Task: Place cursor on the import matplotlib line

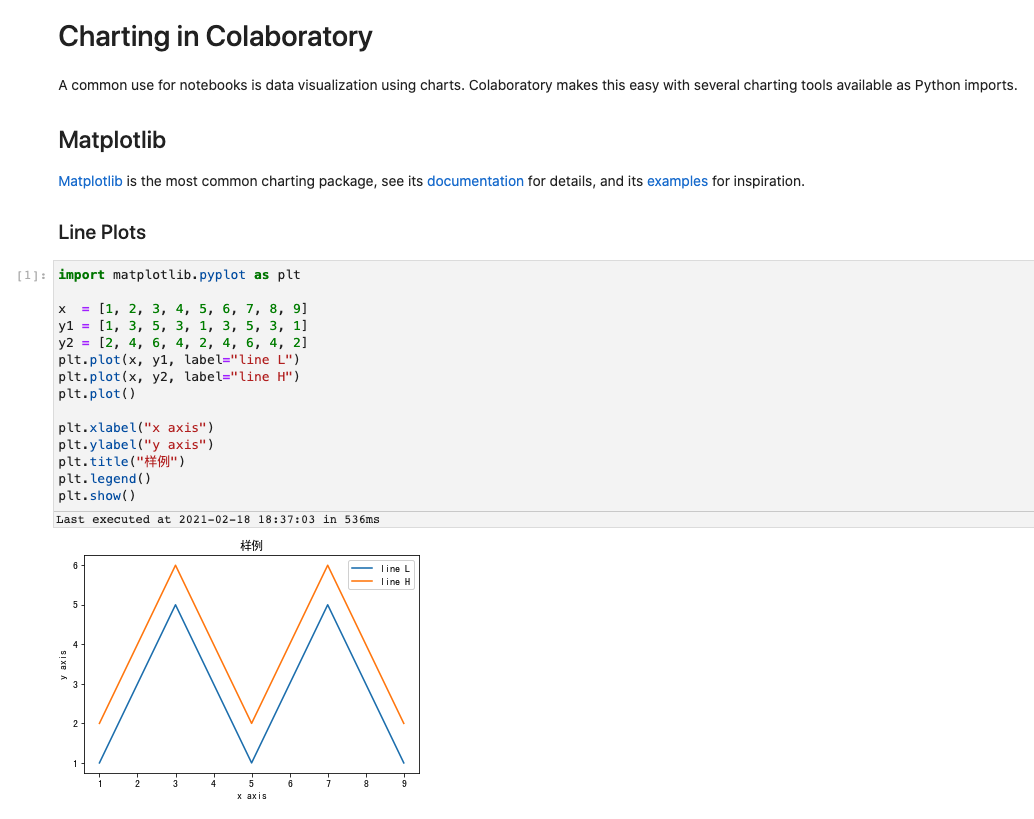Action: pyautogui.click(x=179, y=274)
